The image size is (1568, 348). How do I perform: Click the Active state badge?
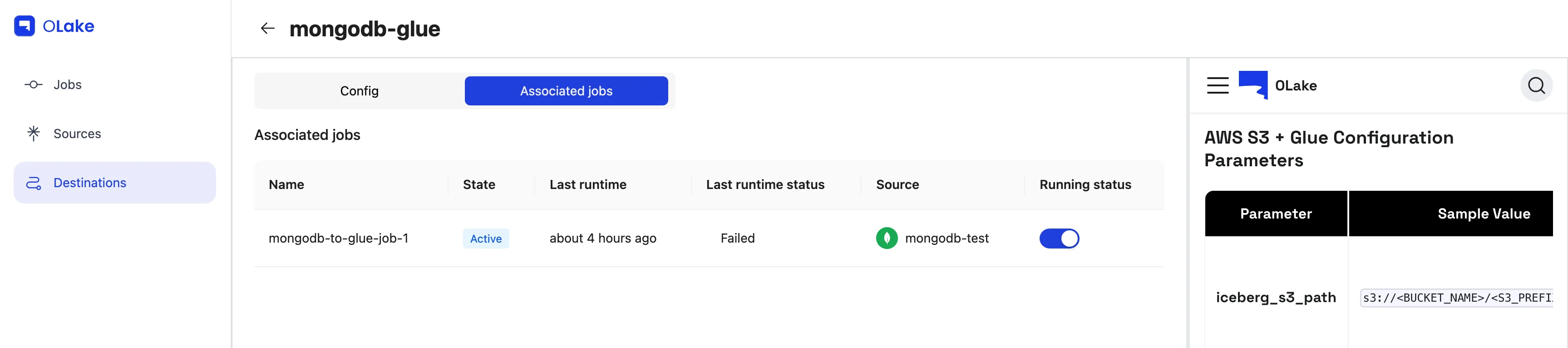pos(485,239)
